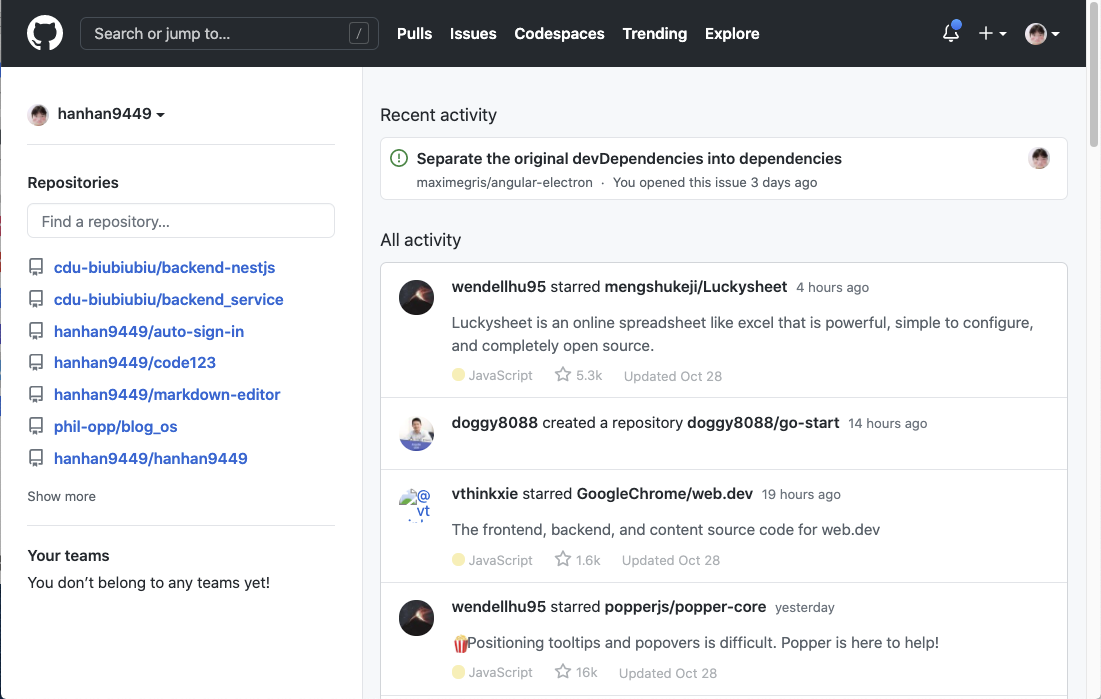
Task: Click the '14 hours ago' timestamp
Action: (888, 424)
